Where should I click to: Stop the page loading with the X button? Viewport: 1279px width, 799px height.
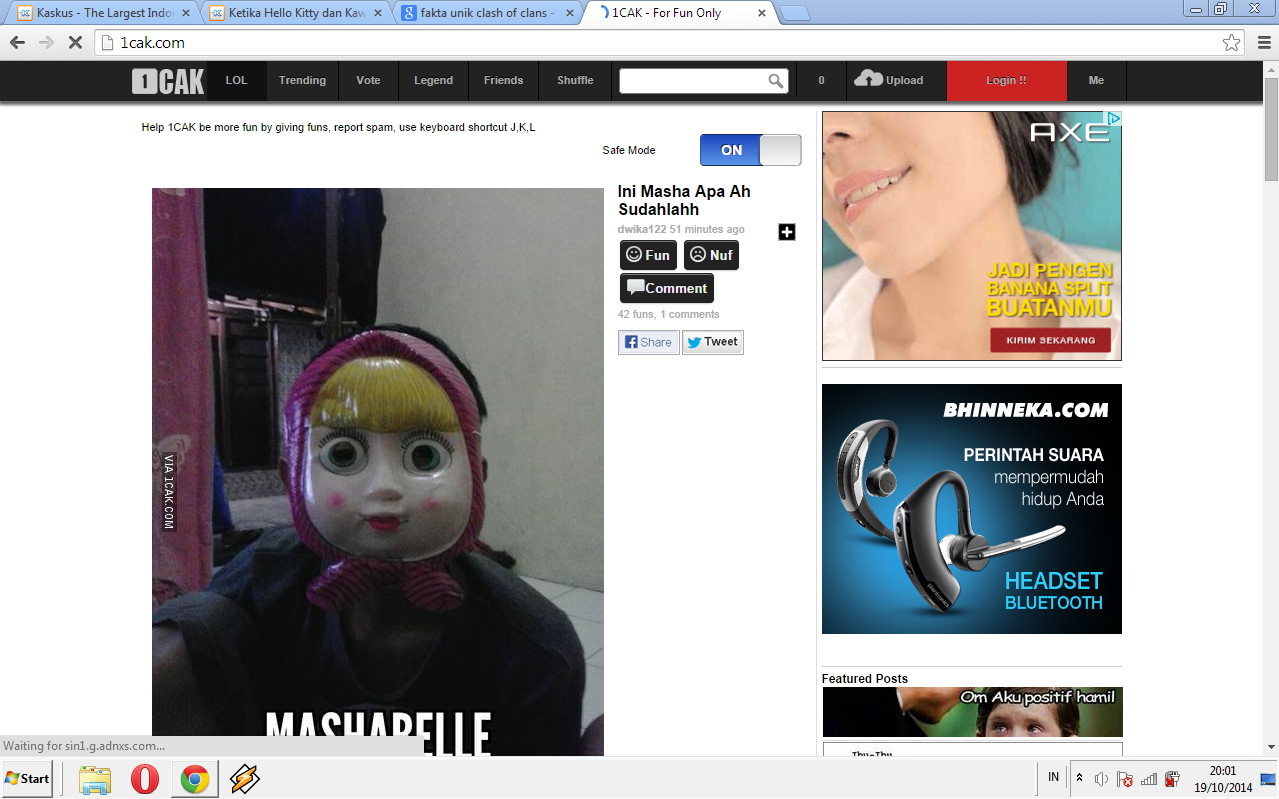click(x=75, y=43)
